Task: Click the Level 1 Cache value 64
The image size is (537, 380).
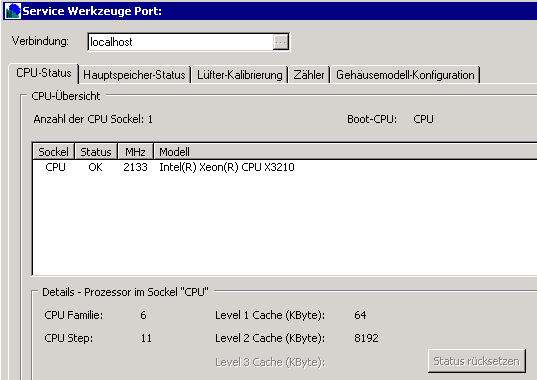Action: click(360, 315)
